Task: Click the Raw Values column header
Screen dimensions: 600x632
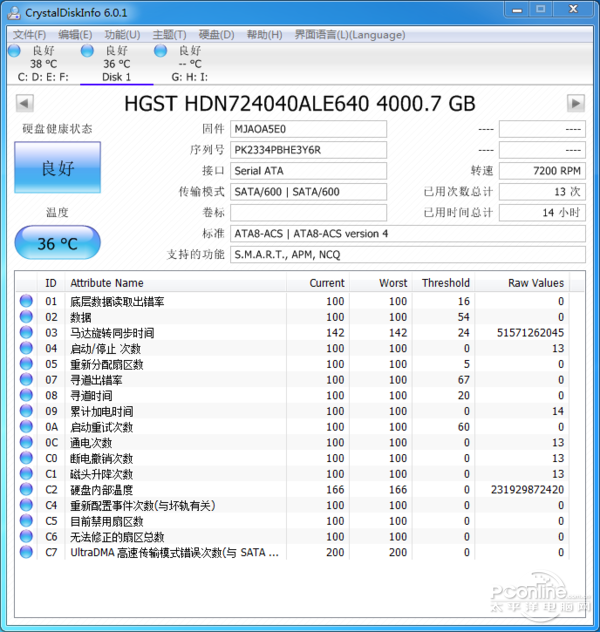Action: 522,283
